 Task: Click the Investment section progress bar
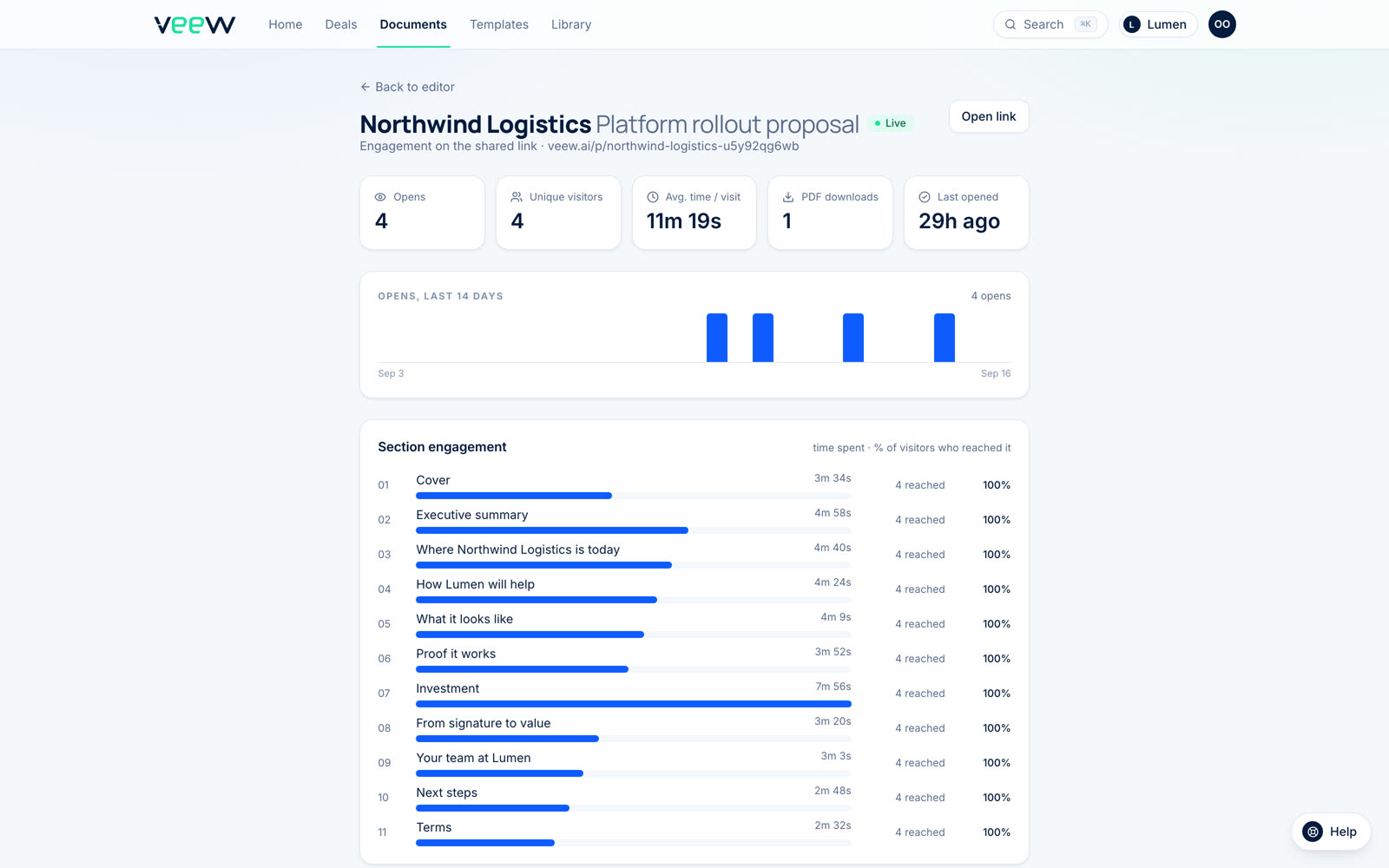(634, 704)
